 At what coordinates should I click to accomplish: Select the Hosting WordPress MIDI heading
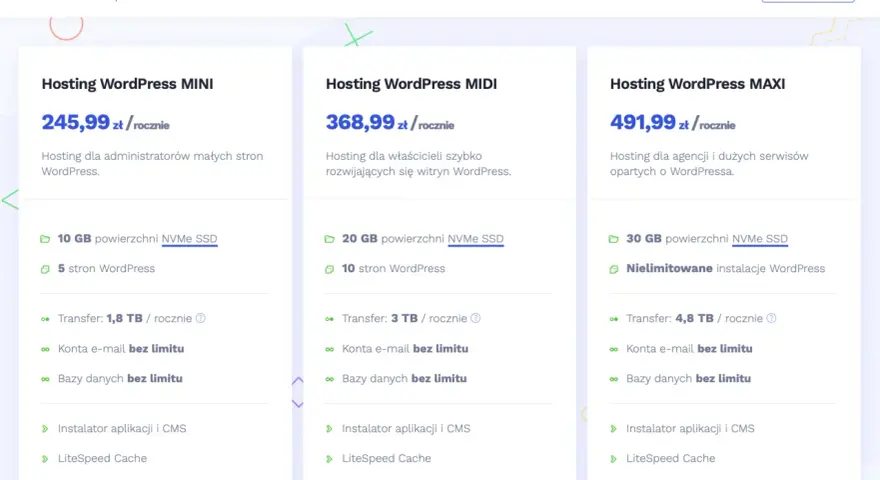(411, 84)
